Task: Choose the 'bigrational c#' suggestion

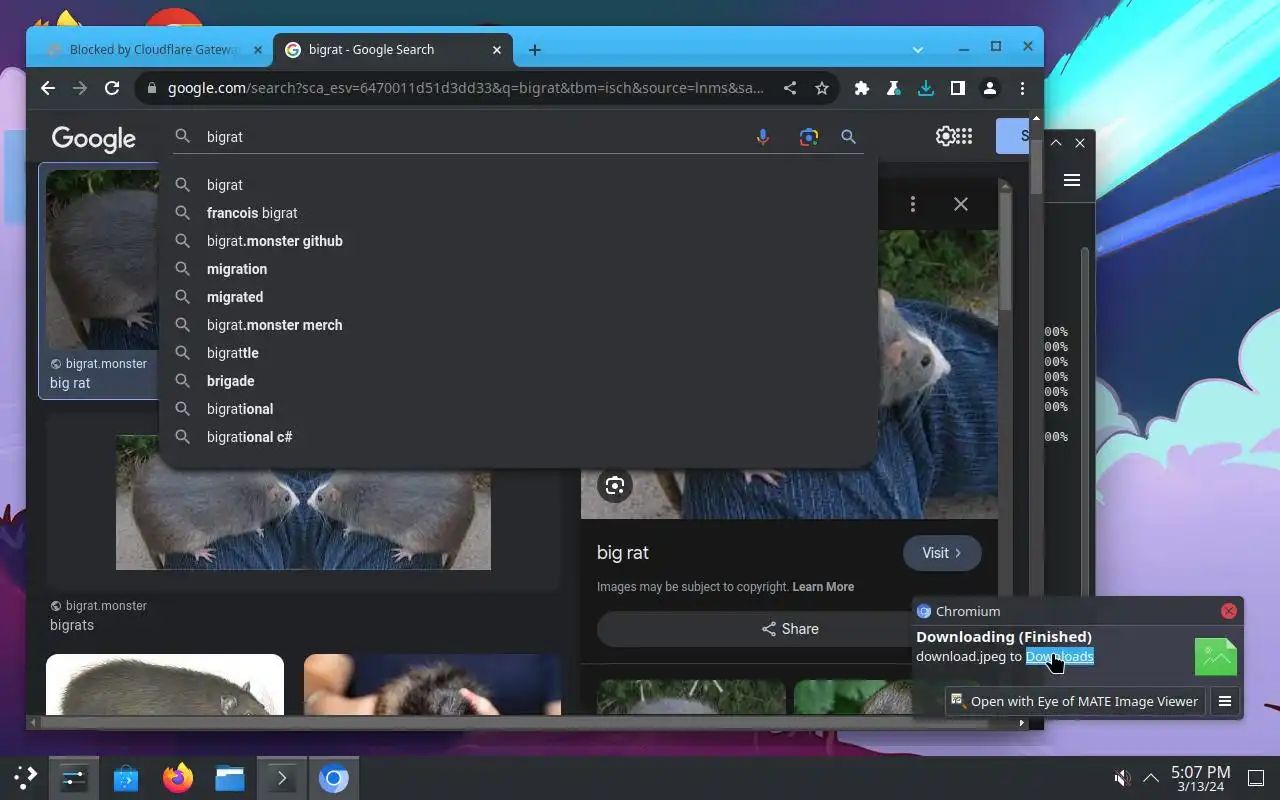Action: [x=517, y=437]
